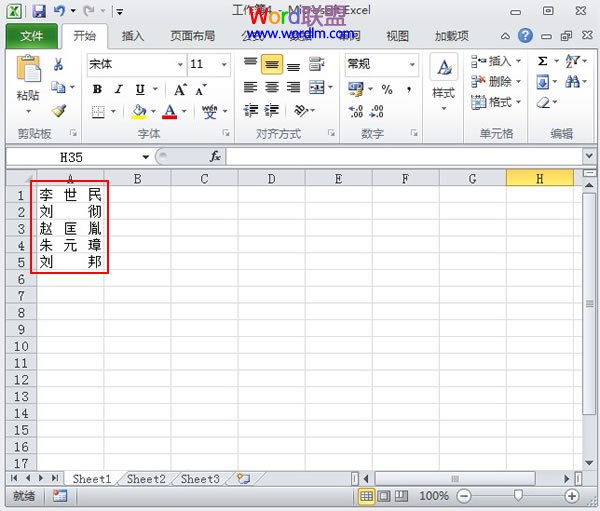Toggle Underline formatting

(x=140, y=90)
